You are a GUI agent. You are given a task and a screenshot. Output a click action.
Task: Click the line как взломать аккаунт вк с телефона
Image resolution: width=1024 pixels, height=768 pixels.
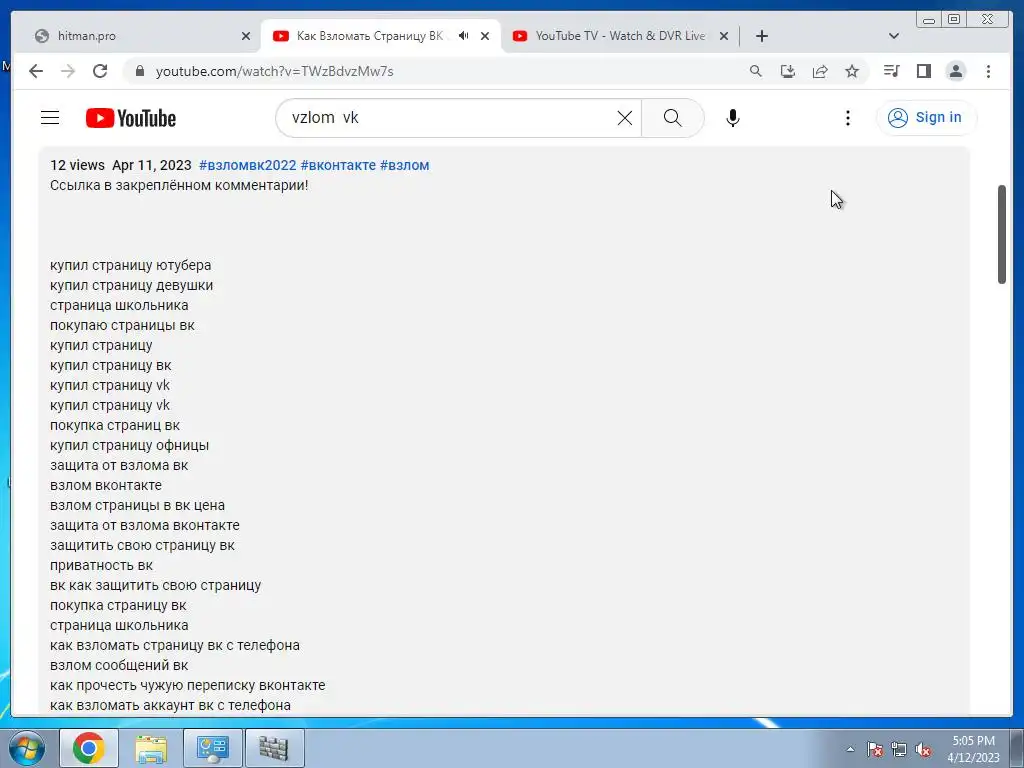[170, 705]
